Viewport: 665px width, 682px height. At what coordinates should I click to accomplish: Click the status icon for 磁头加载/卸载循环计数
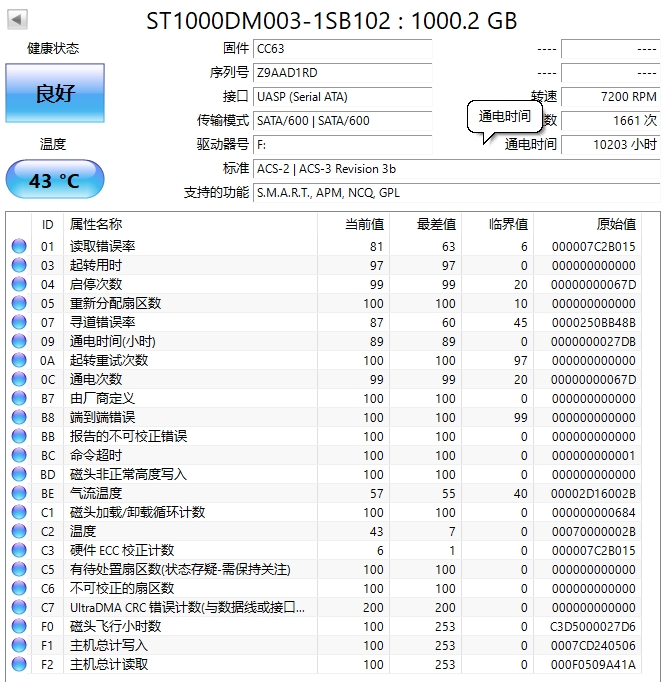19,512
